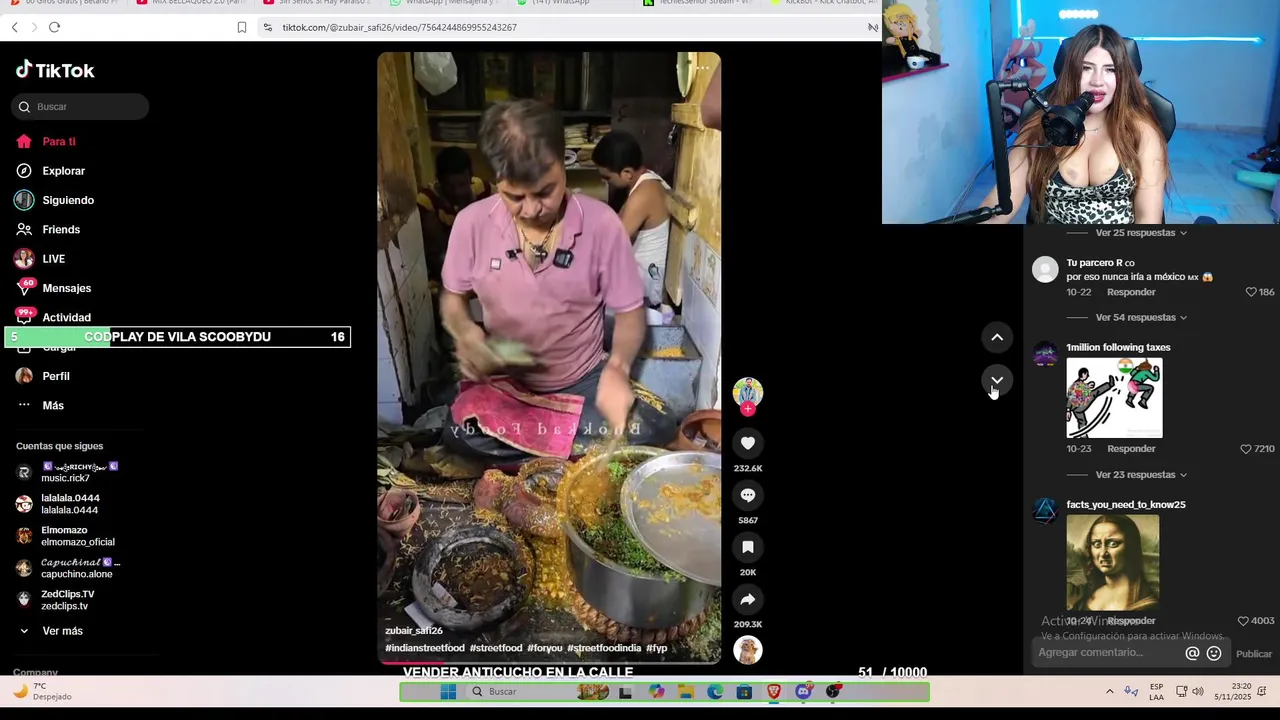Viewport: 1280px width, 720px height.
Task: Expand Ver 25 respuestas replies
Action: click(x=1141, y=233)
